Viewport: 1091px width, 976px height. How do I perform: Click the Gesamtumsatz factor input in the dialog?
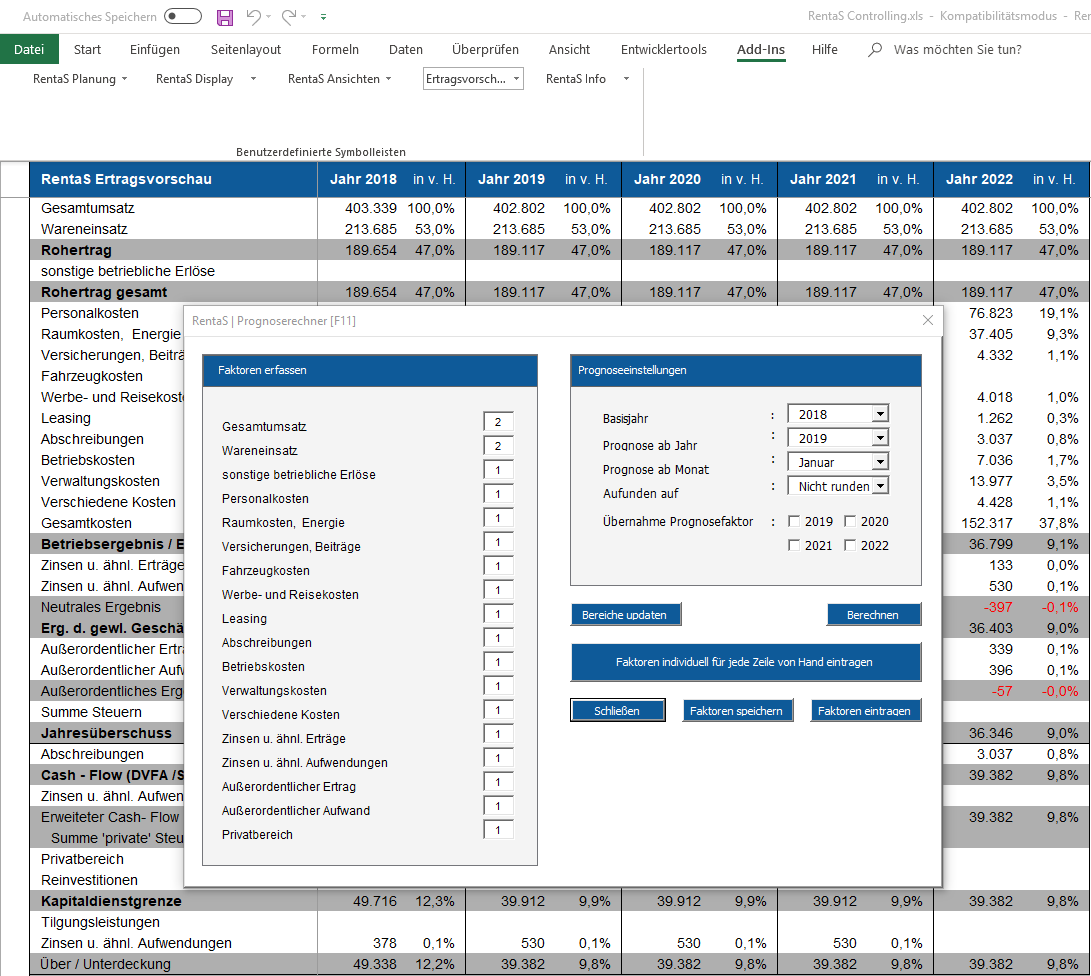pyautogui.click(x=498, y=422)
